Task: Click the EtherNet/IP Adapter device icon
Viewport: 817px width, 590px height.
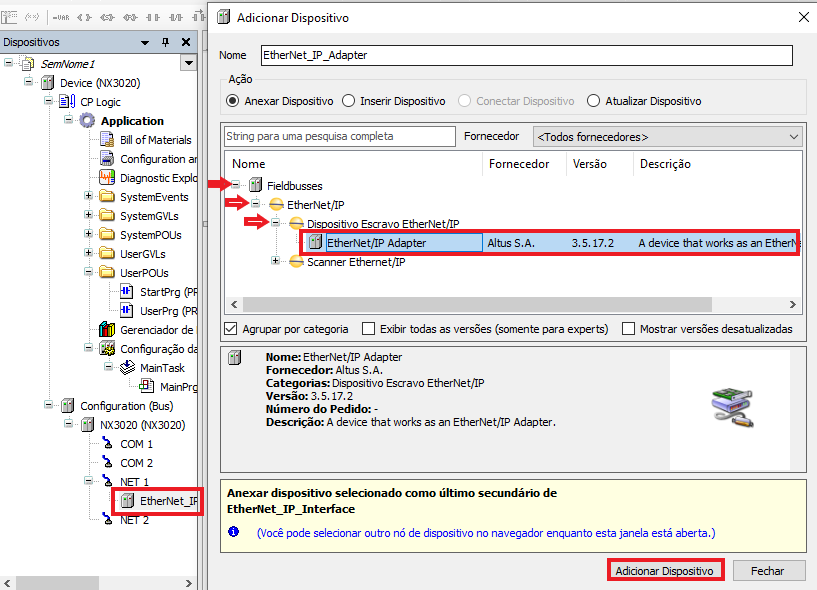Action: [315, 242]
